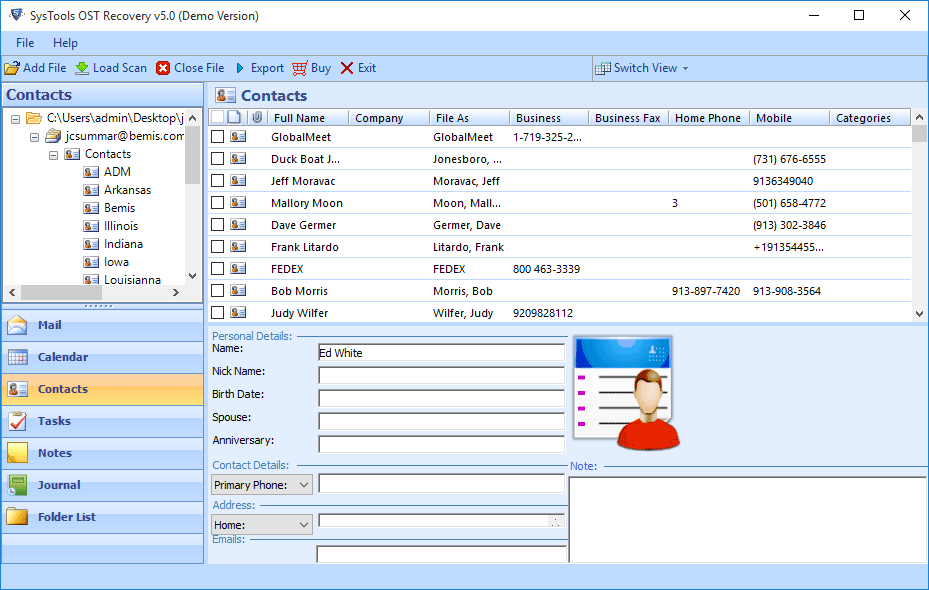929x590 pixels.
Task: Sort by the Mobile column header
Action: (x=789, y=118)
